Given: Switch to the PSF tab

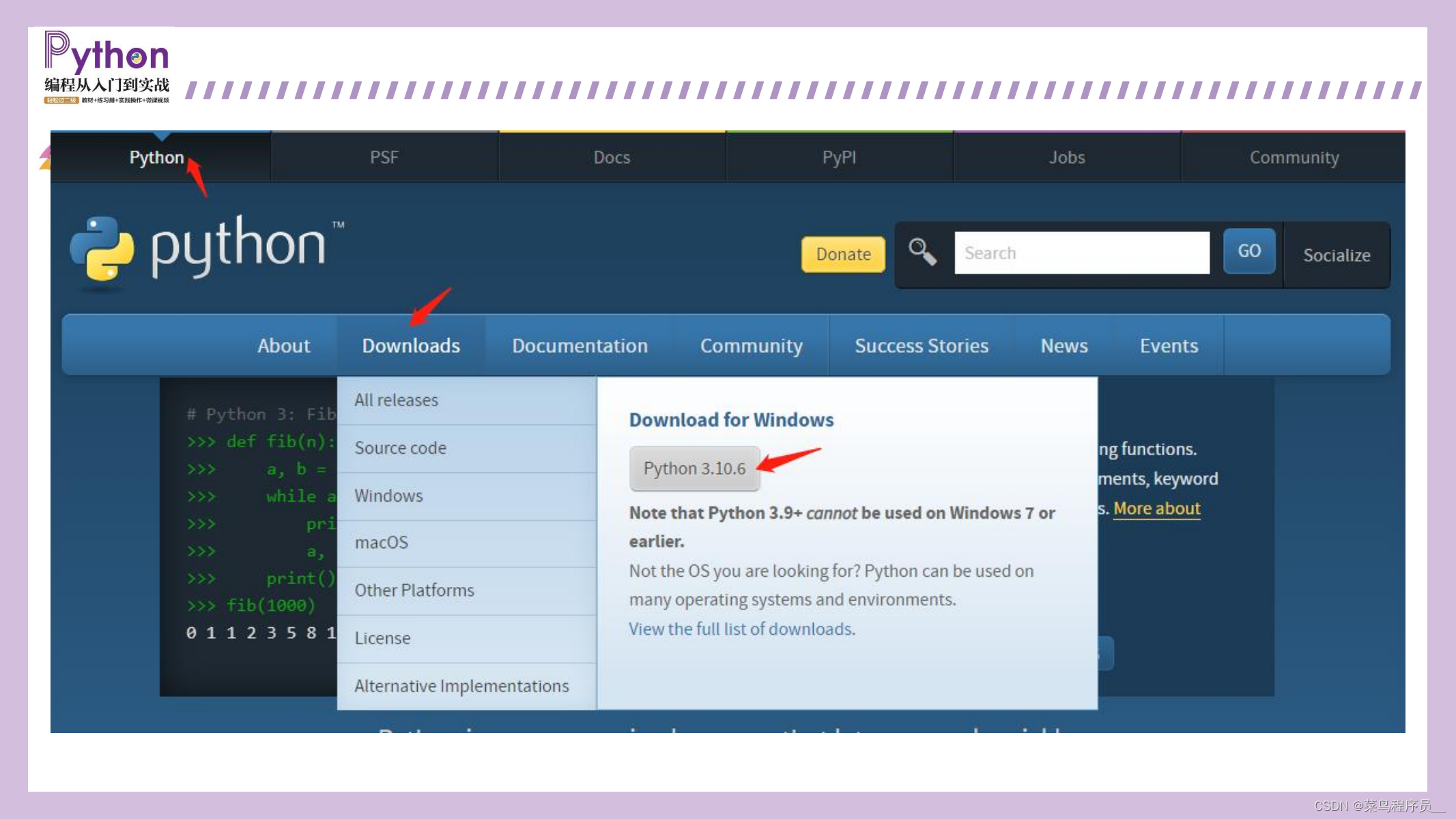Looking at the screenshot, I should [384, 158].
